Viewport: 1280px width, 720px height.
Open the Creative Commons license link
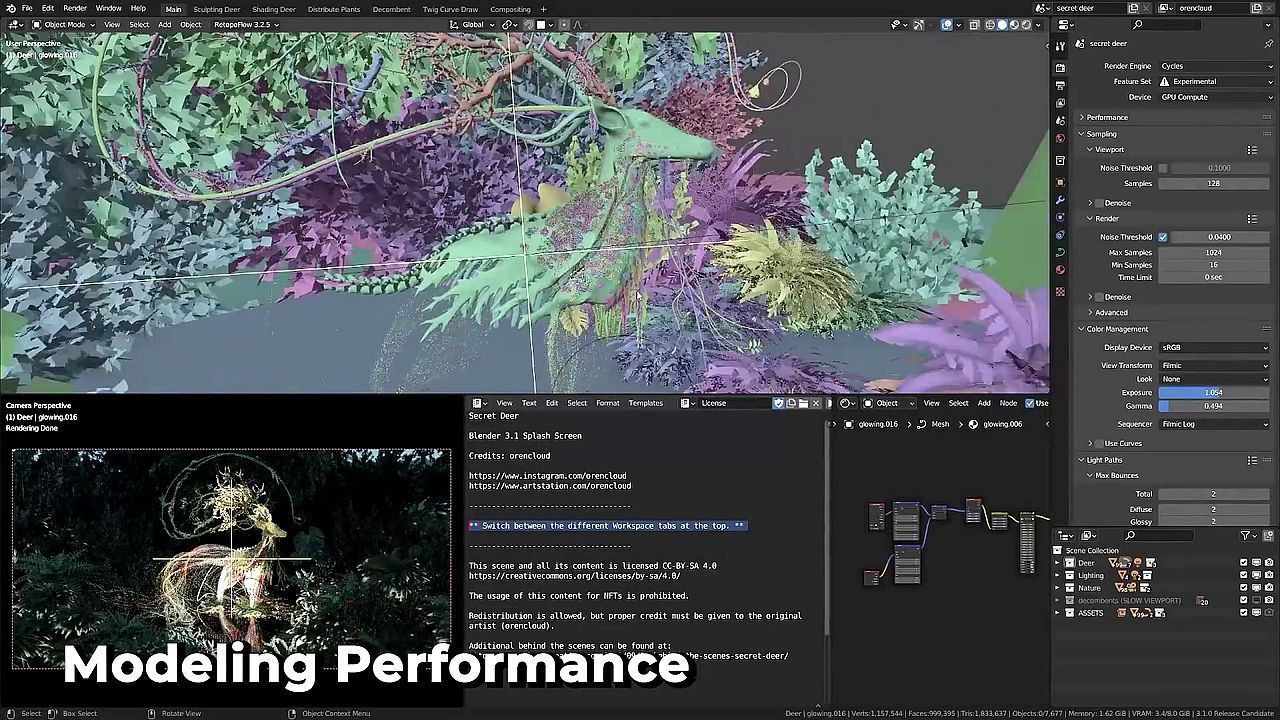[x=574, y=576]
